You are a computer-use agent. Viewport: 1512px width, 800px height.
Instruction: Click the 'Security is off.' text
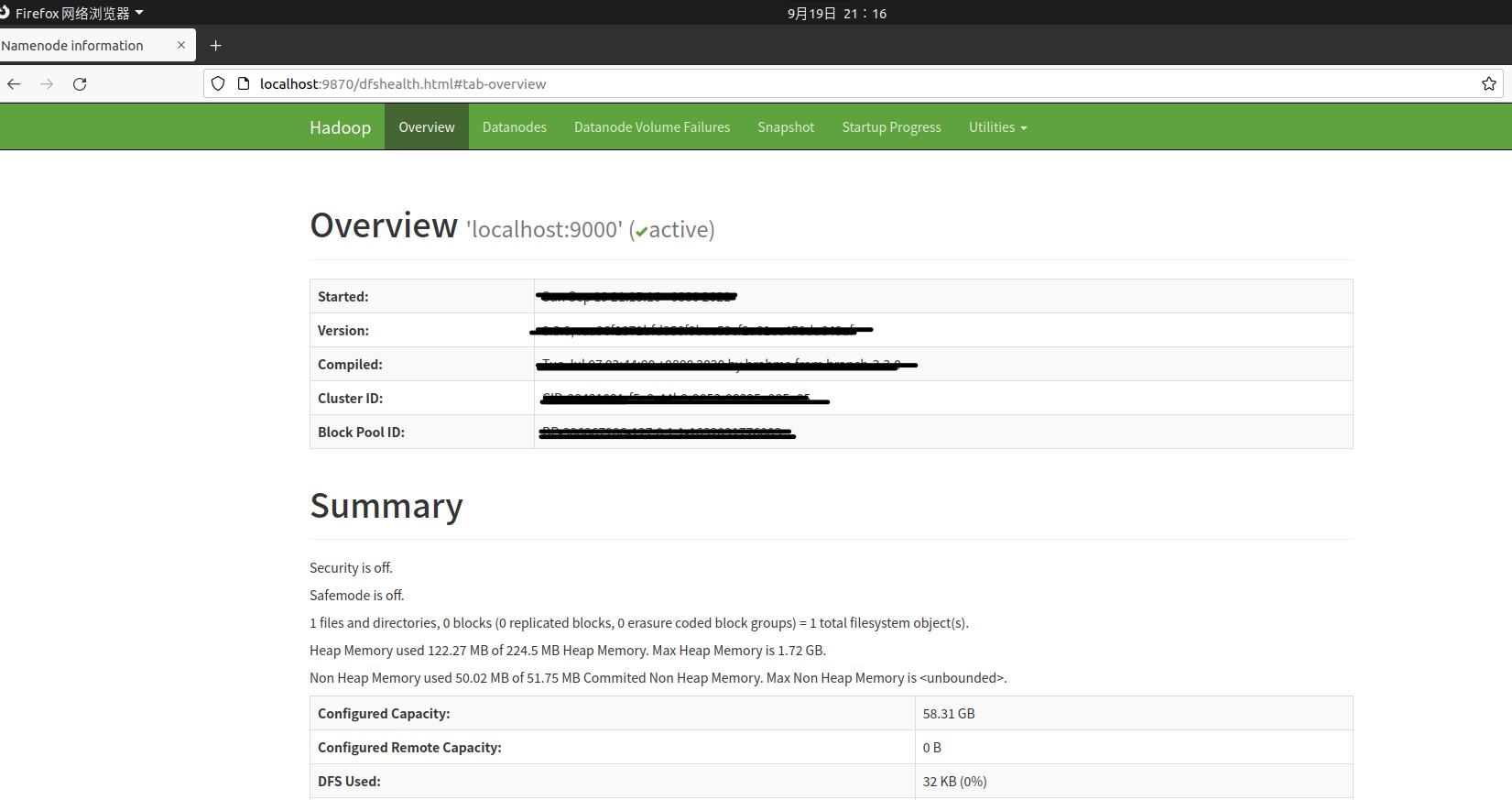pyautogui.click(x=351, y=568)
